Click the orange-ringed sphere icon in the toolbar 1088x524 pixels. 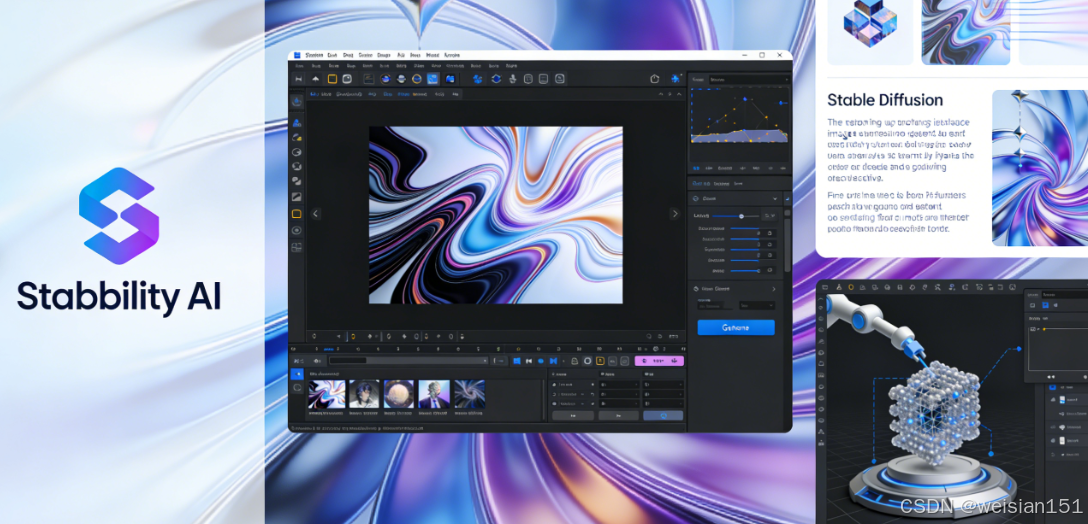coord(386,79)
